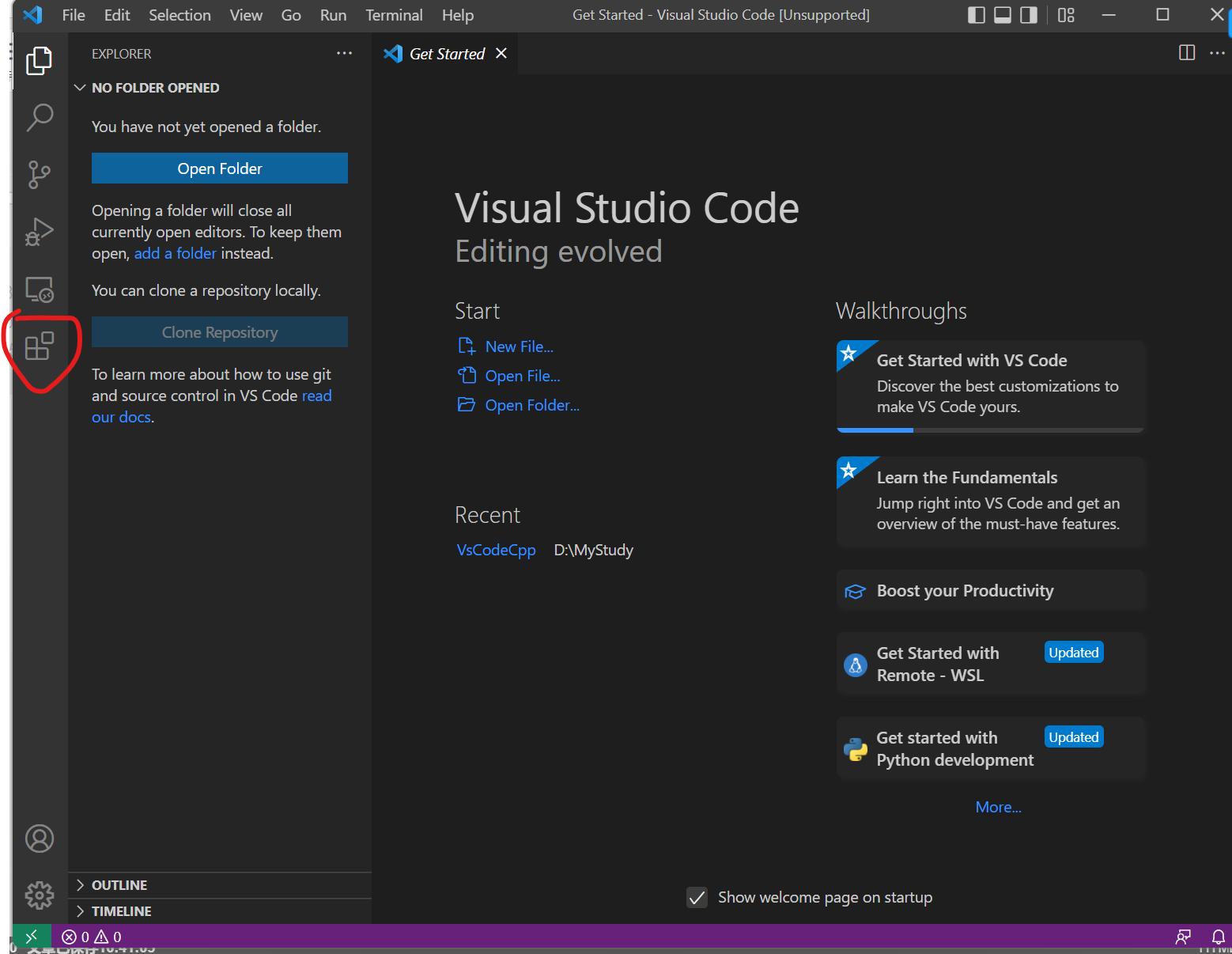This screenshot has height=954, width=1232.
Task: Open Boost your Productivity walkthrough
Action: click(x=991, y=591)
